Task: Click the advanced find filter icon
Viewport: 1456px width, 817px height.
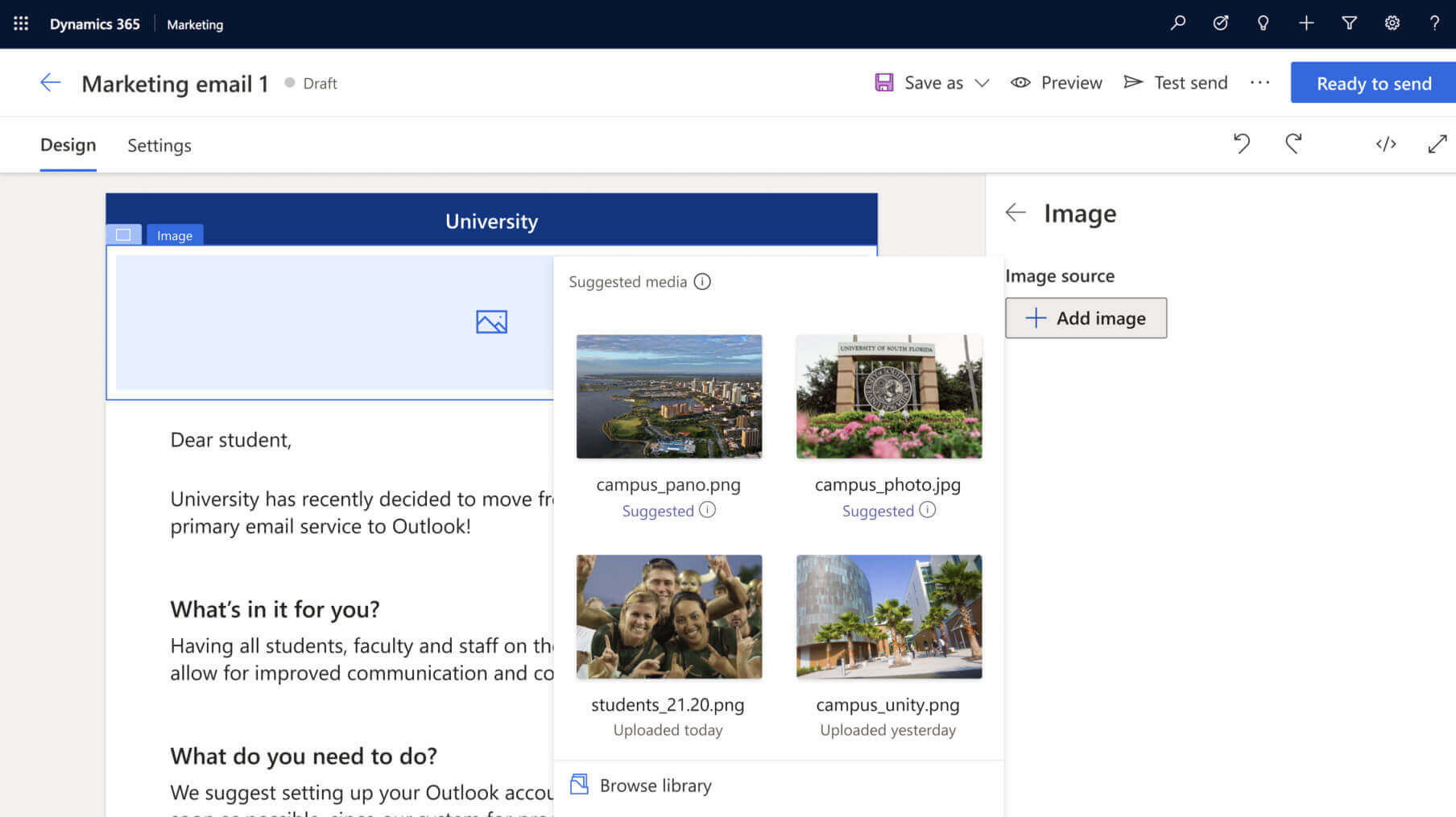Action: (x=1349, y=23)
